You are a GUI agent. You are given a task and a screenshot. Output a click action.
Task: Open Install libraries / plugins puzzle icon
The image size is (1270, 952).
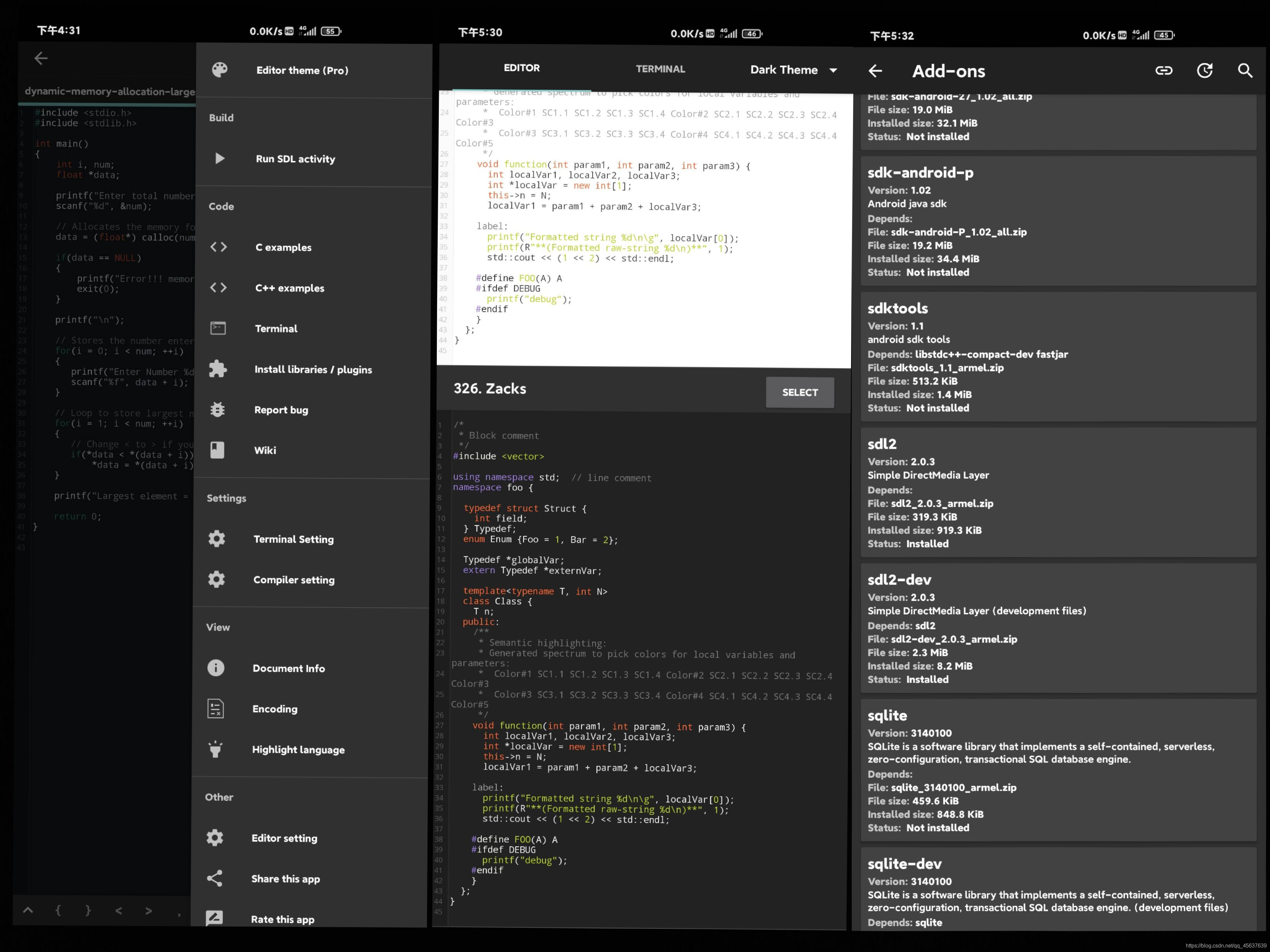click(218, 369)
